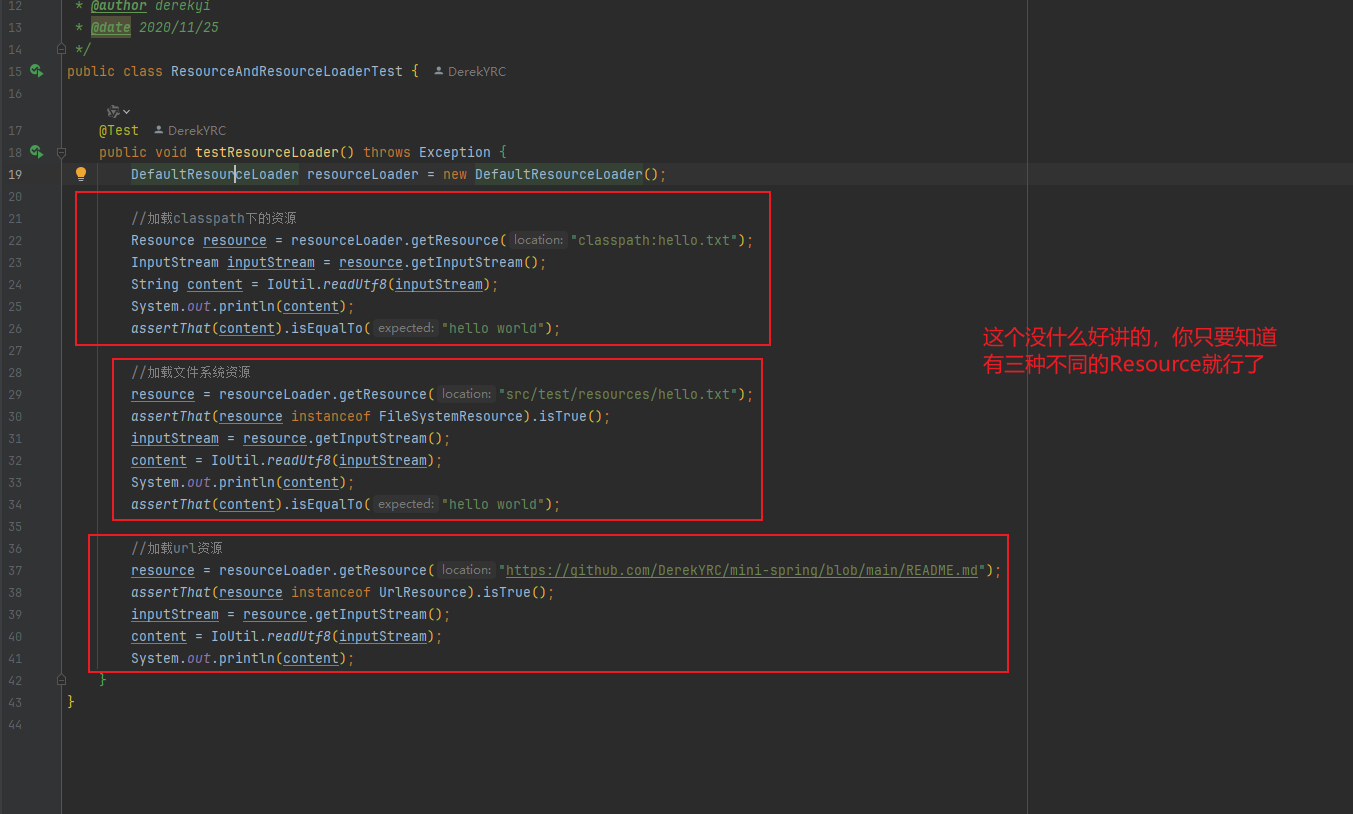Click the InputStream type on line 23
Image resolution: width=1353 pixels, height=814 pixels.
click(x=175, y=262)
